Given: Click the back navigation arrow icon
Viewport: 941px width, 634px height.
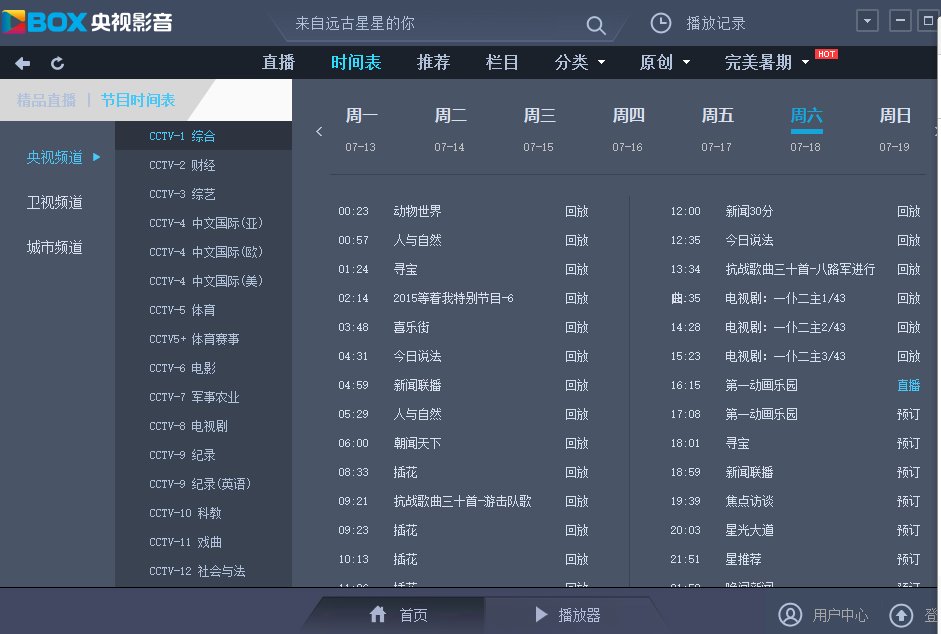Looking at the screenshot, I should [21, 62].
